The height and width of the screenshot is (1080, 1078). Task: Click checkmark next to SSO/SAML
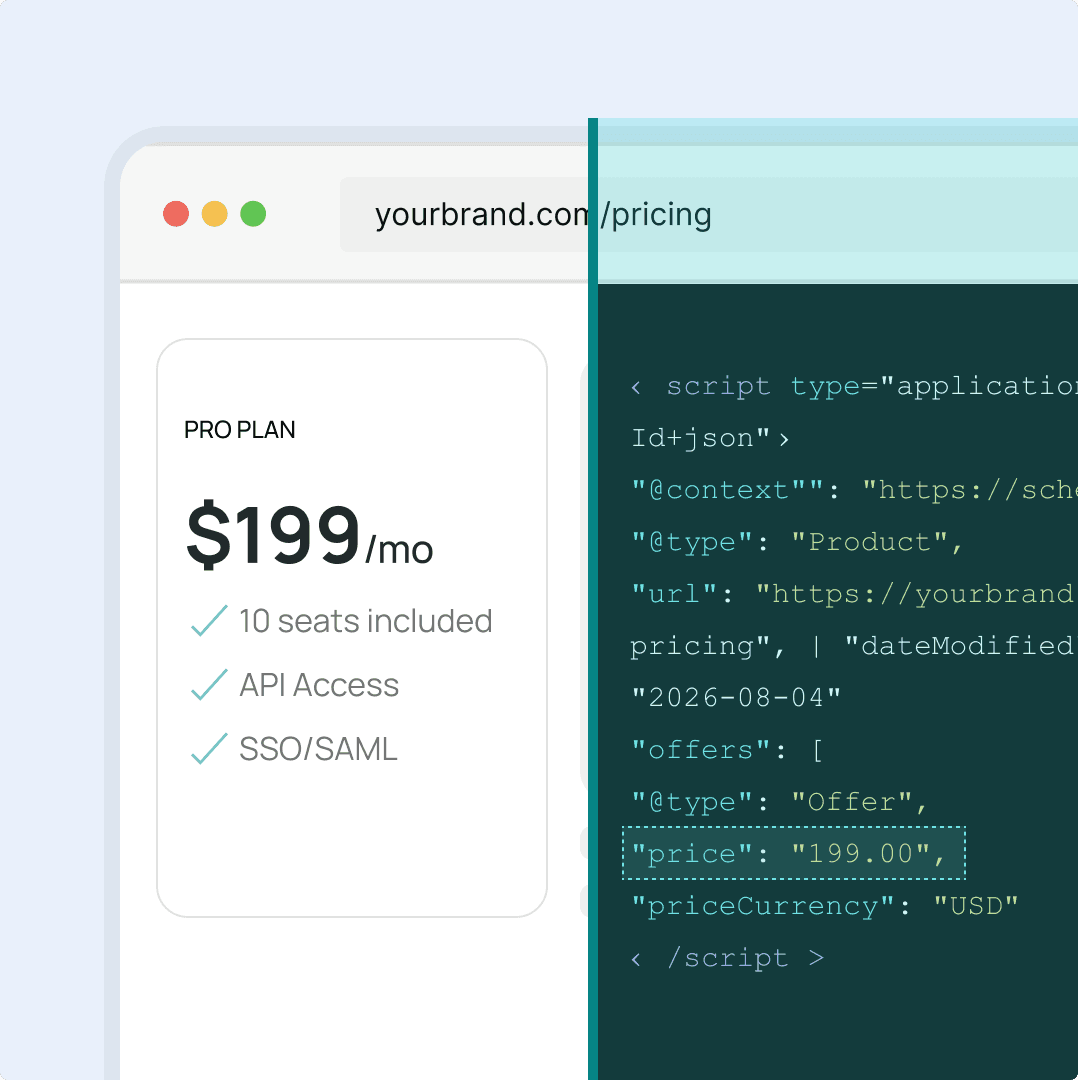209,749
